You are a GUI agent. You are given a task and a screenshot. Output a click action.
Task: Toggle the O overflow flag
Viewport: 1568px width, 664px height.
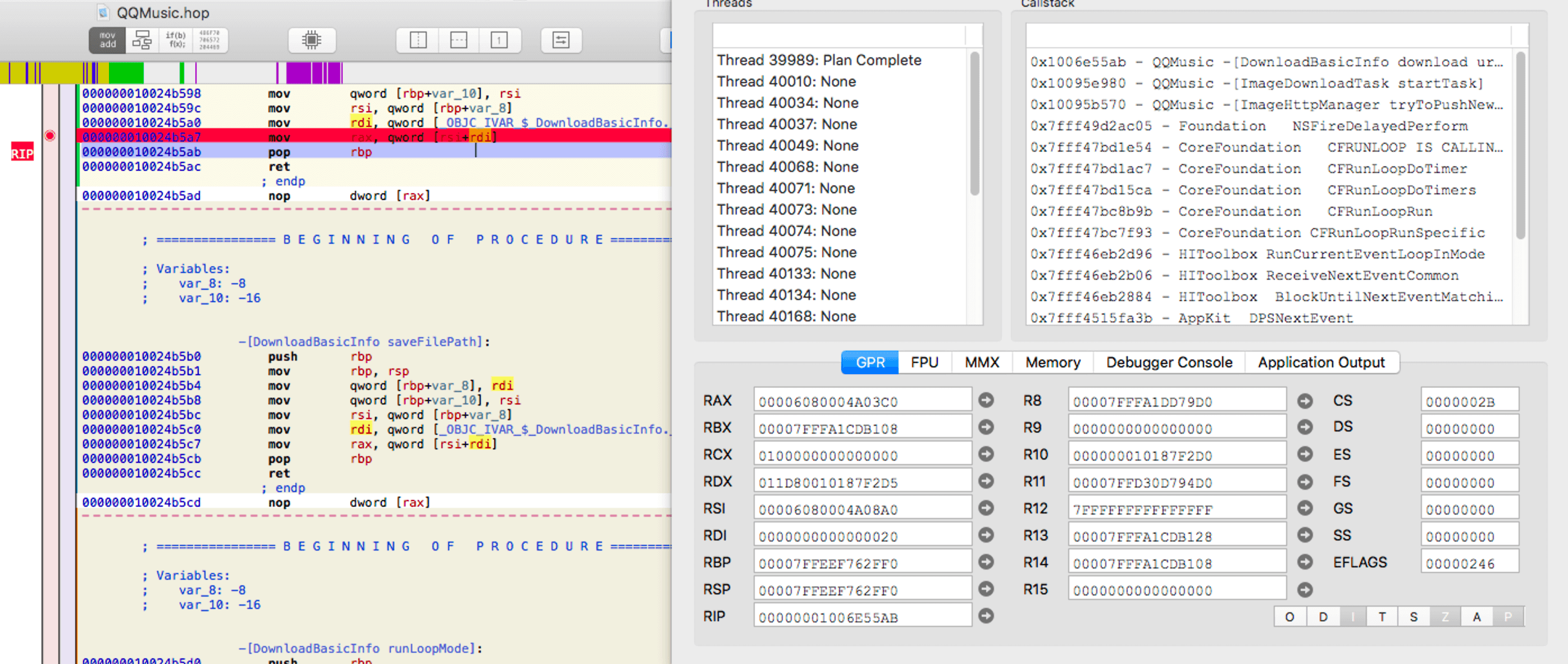tap(1290, 616)
